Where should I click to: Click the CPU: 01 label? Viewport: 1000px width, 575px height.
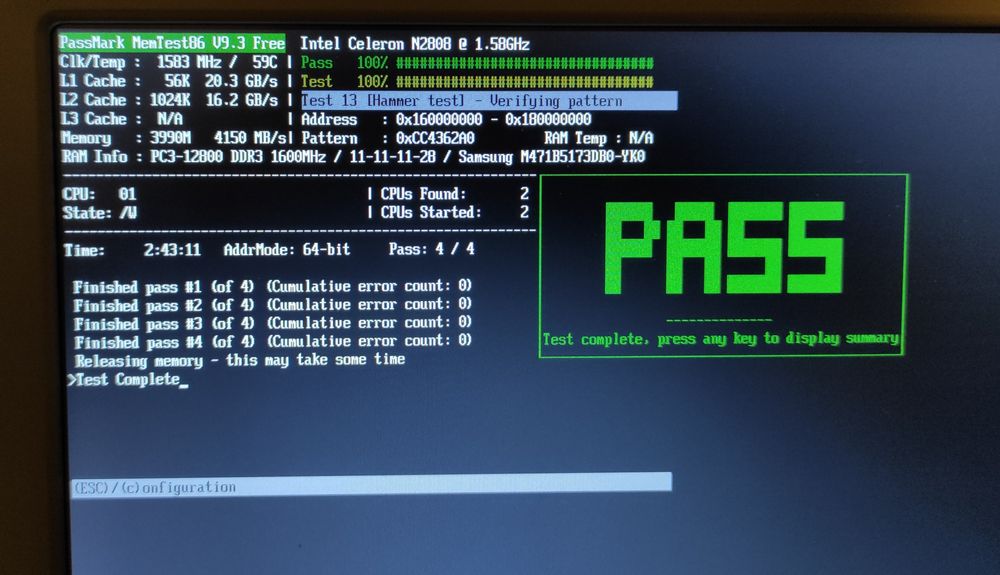coord(99,194)
